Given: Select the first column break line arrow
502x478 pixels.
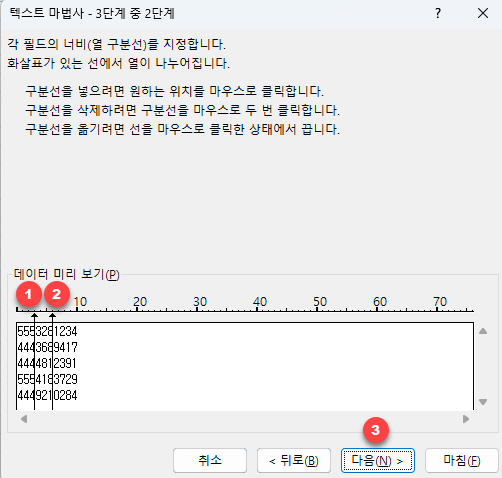Looking at the screenshot, I should [35, 315].
